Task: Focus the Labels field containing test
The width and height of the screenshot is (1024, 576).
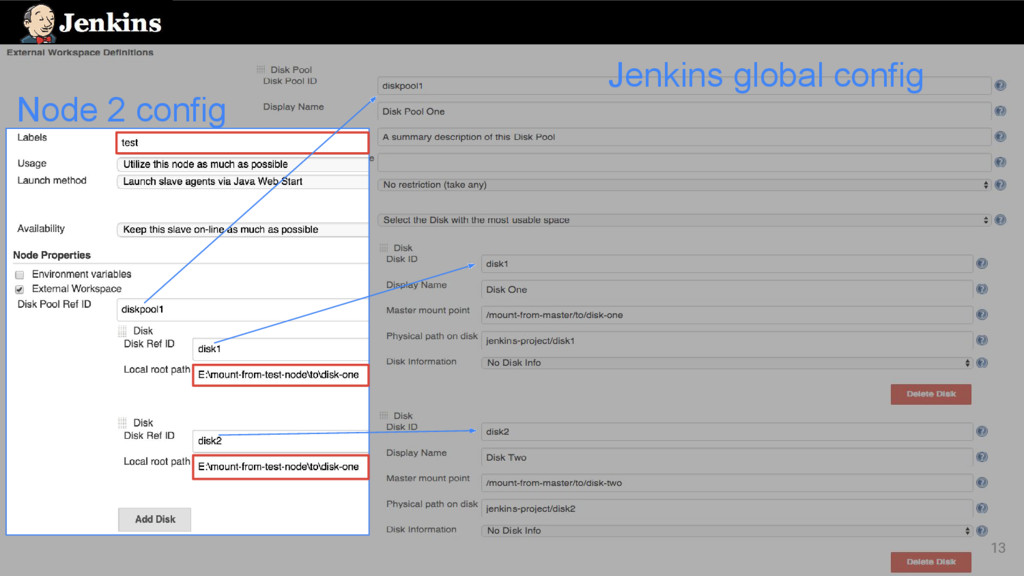Action: (x=242, y=142)
